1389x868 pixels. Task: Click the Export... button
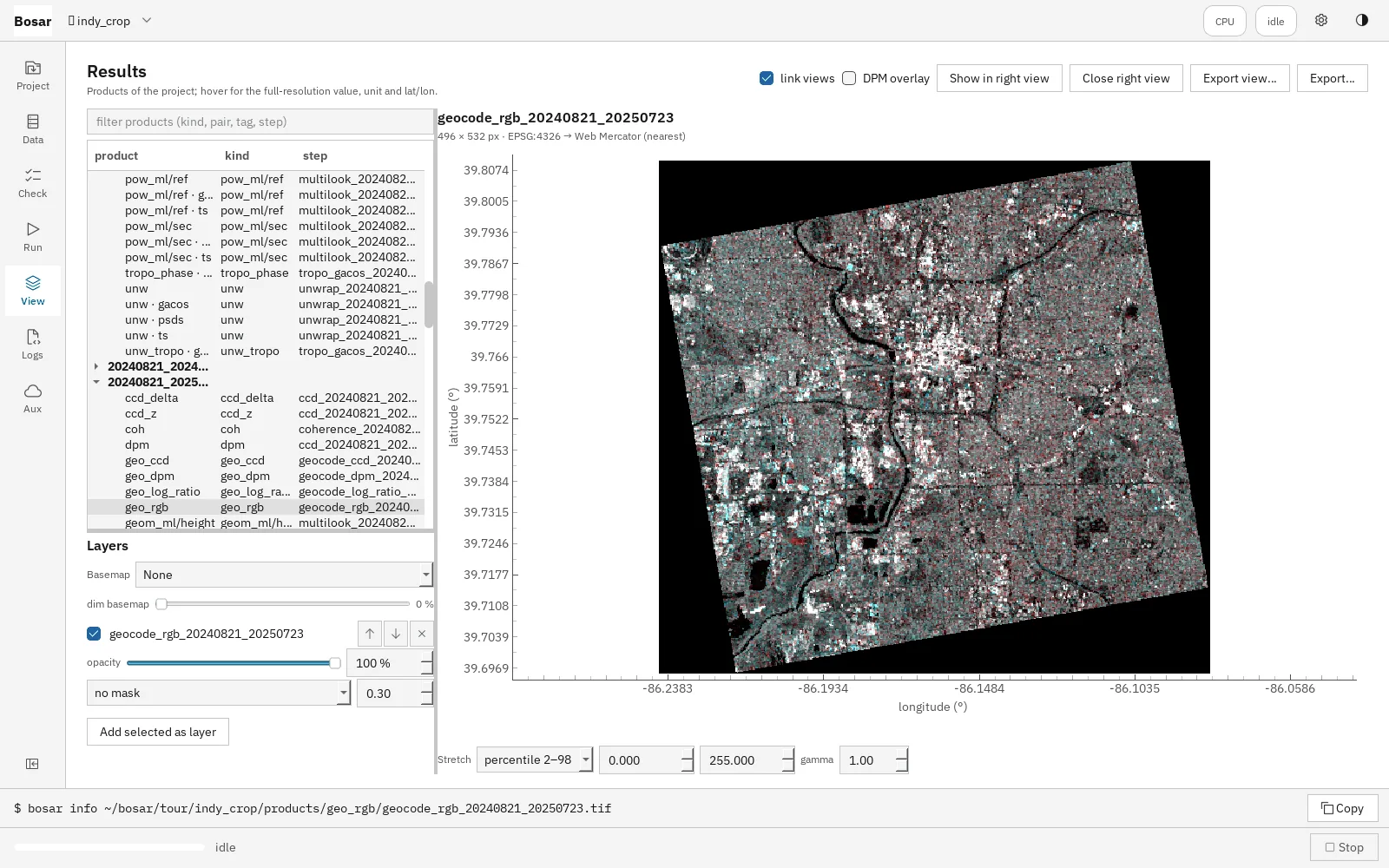(x=1333, y=78)
